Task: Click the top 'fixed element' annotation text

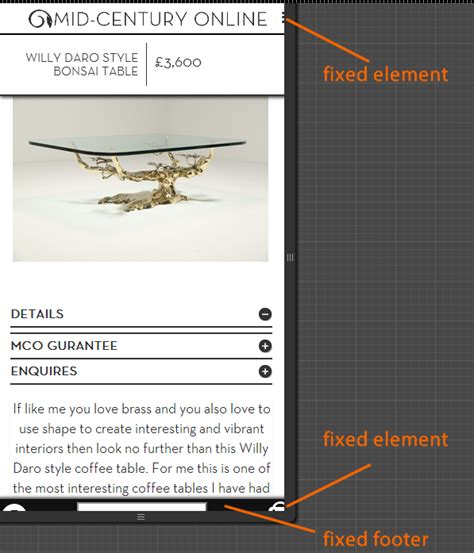Action: point(385,74)
